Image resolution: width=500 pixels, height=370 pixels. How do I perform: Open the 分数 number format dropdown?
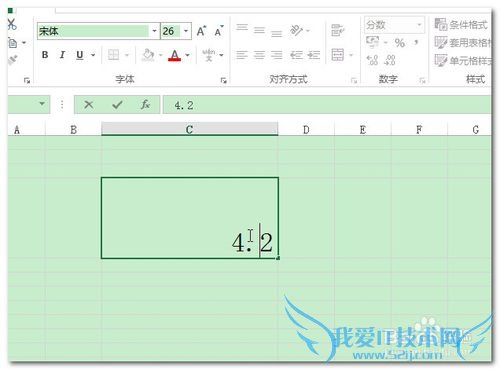(419, 25)
